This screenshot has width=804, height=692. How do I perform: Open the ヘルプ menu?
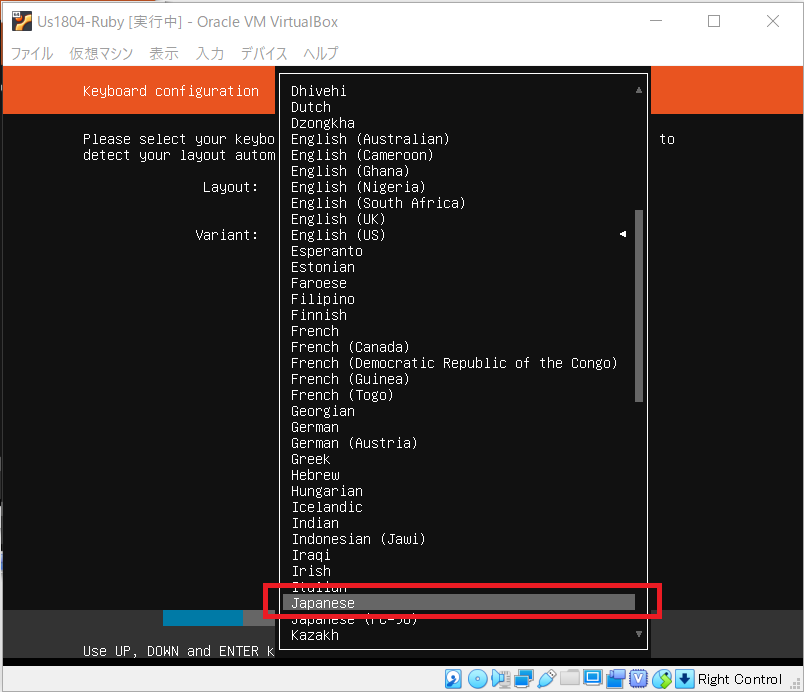click(321, 53)
